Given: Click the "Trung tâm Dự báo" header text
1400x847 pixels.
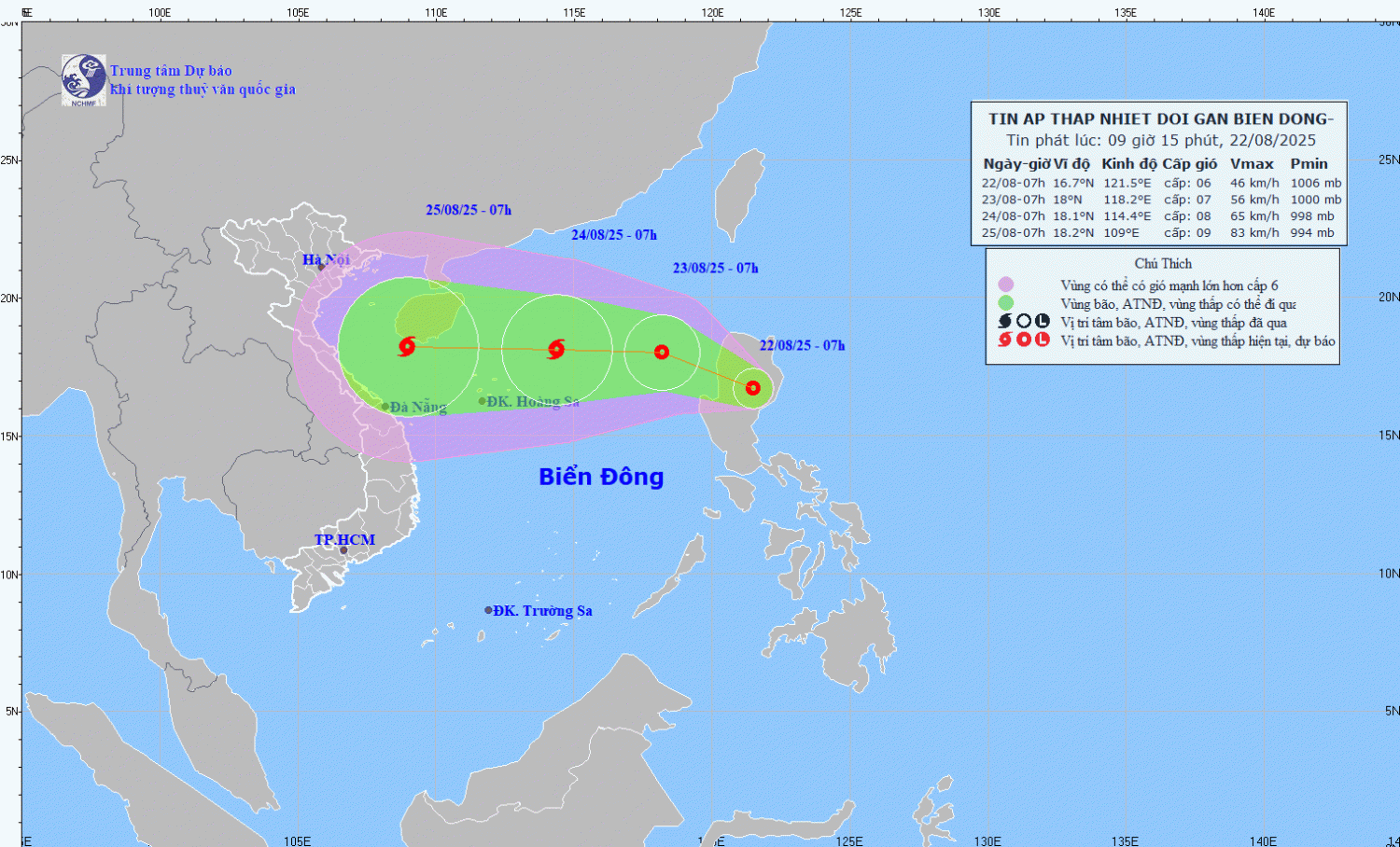Looking at the screenshot, I should pos(171,71).
